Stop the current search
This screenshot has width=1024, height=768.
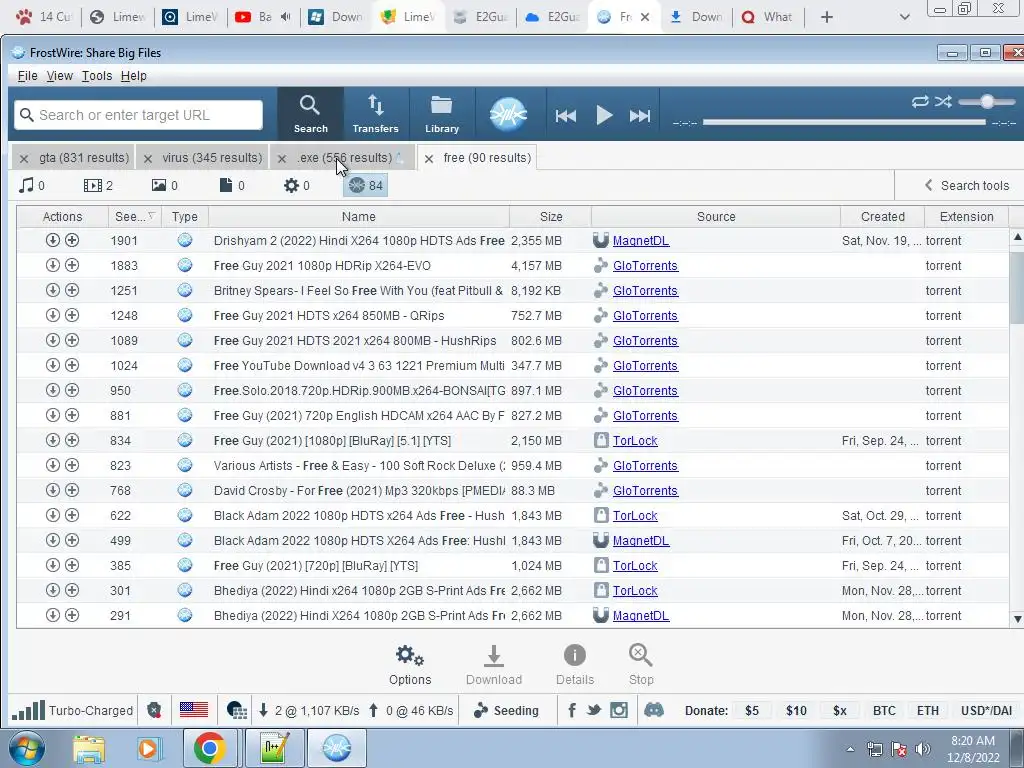[641, 665]
